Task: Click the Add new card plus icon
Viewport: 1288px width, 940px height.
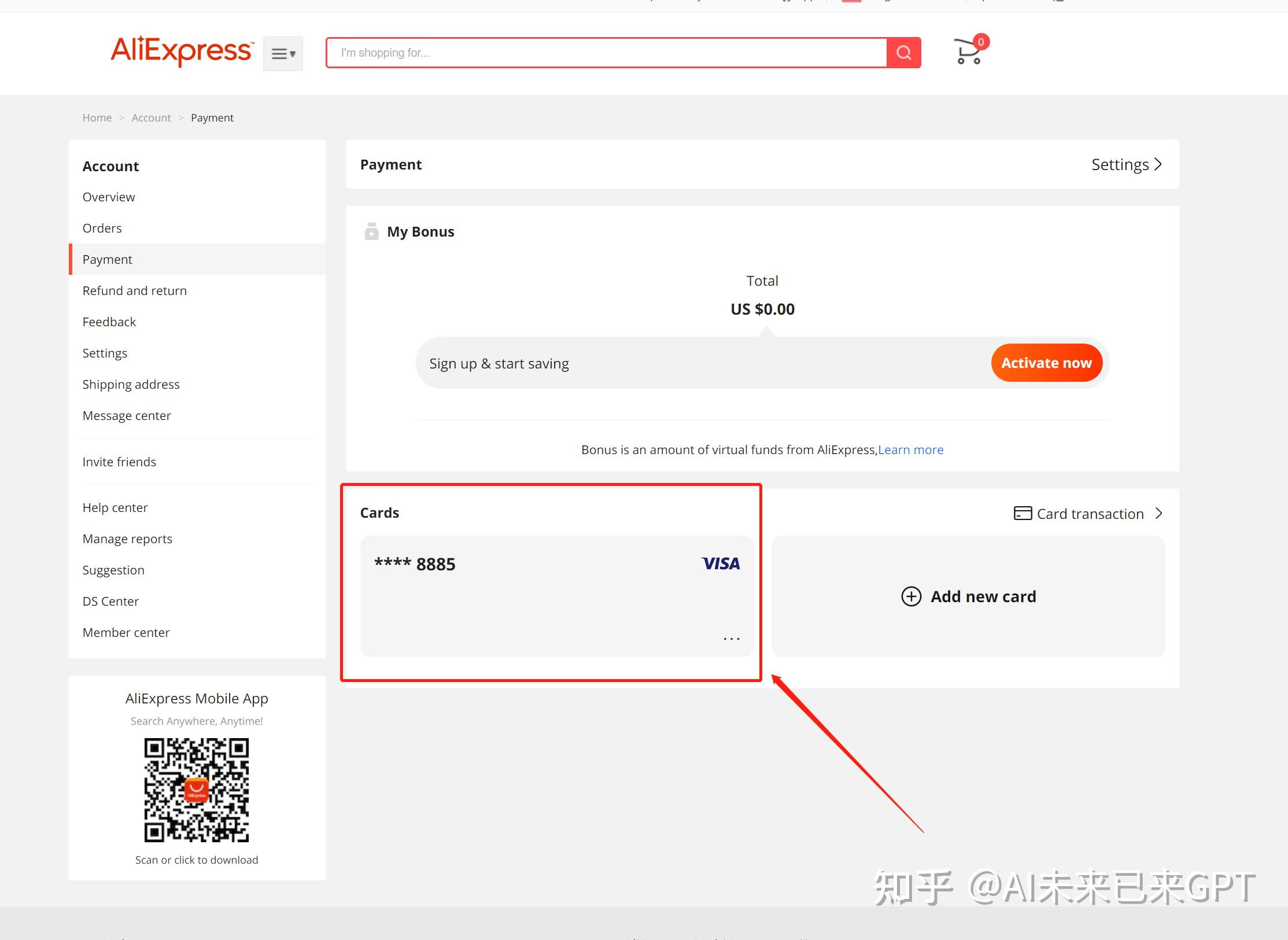Action: coord(910,596)
